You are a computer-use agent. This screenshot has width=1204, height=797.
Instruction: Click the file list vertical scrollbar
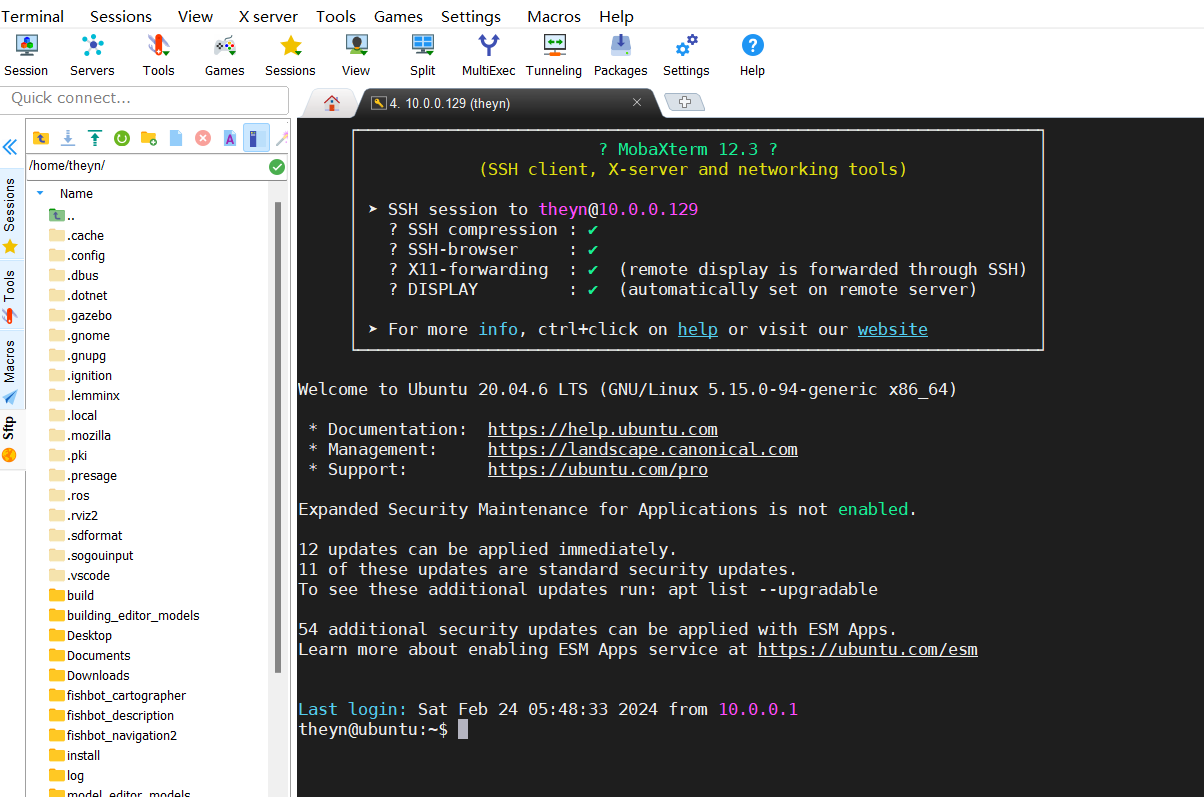[278, 436]
